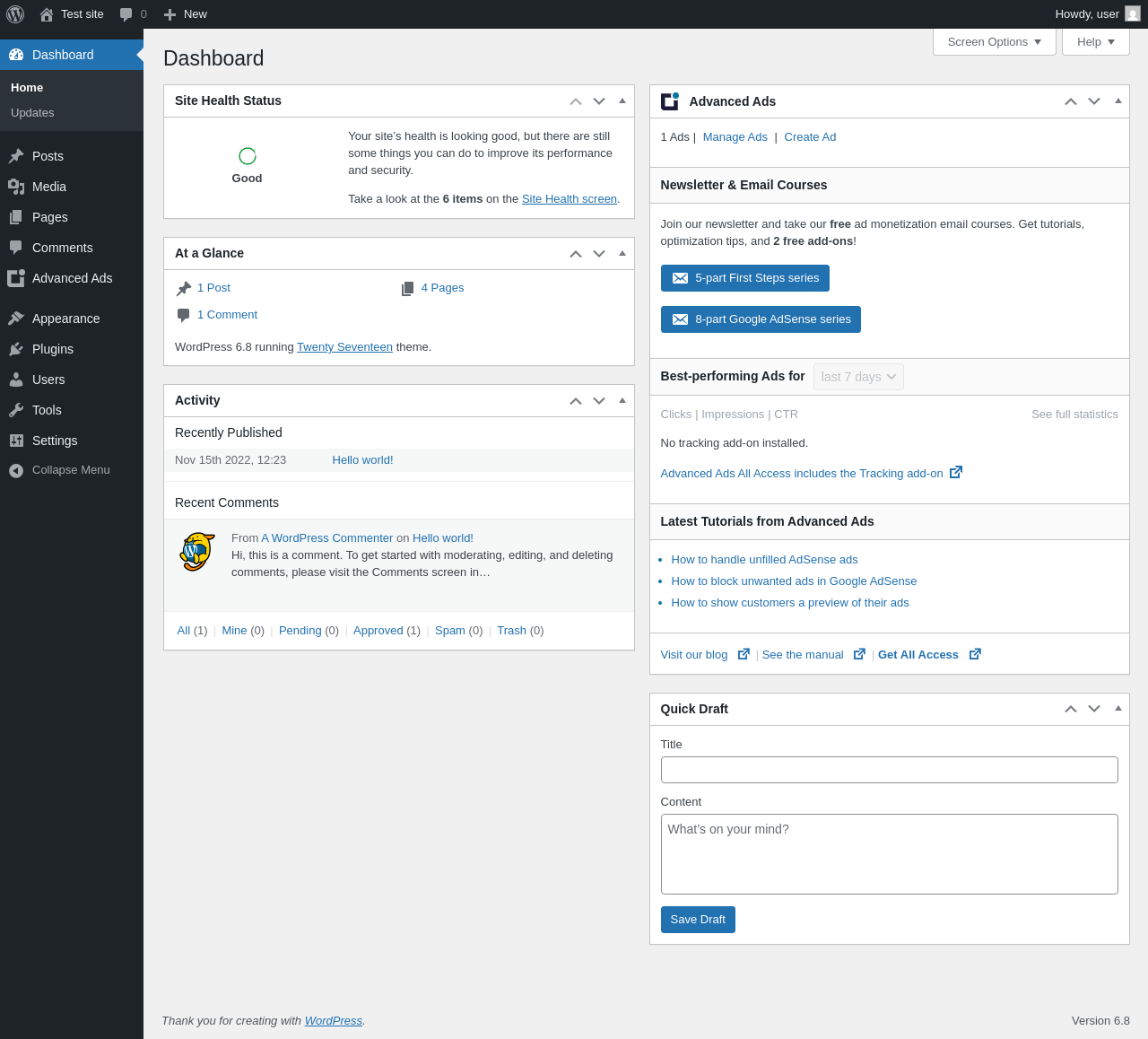Image resolution: width=1148 pixels, height=1039 pixels.
Task: Move Activity widget up
Action: pos(576,401)
